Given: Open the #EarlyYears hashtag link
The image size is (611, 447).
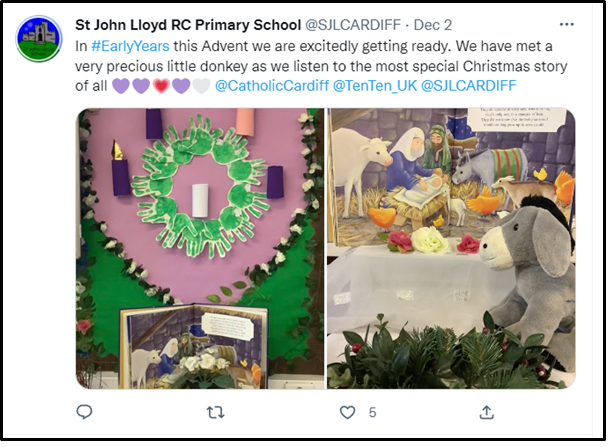Looking at the screenshot, I should (130, 46).
